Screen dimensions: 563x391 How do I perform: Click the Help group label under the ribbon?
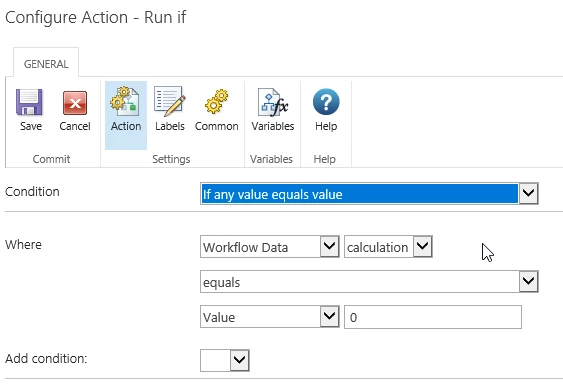pos(325,159)
